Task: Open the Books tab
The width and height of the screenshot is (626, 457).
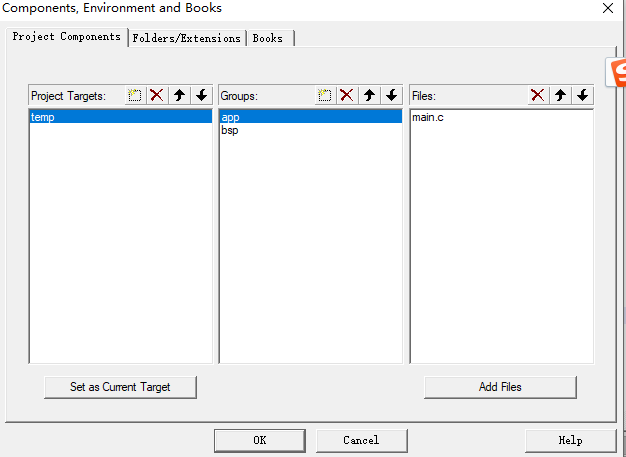Action: pyautogui.click(x=270, y=38)
